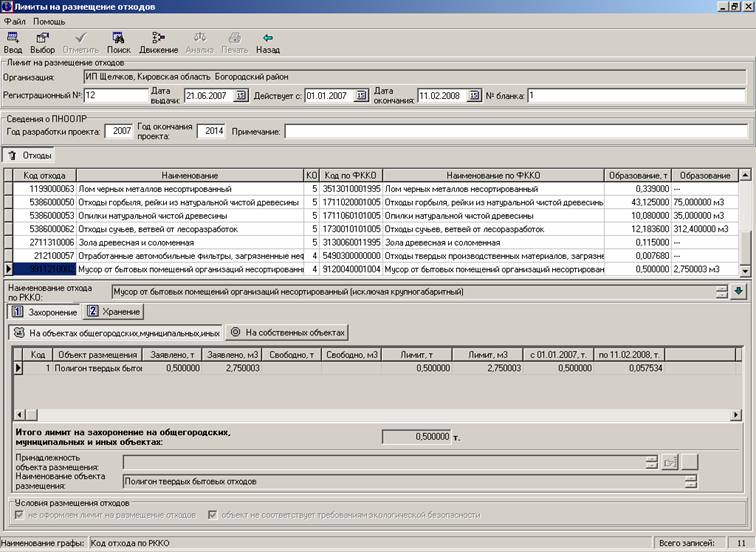Toggle 'объект не соответствует требованиям' checkbox
Screen dimensions: 756x552
point(213,514)
